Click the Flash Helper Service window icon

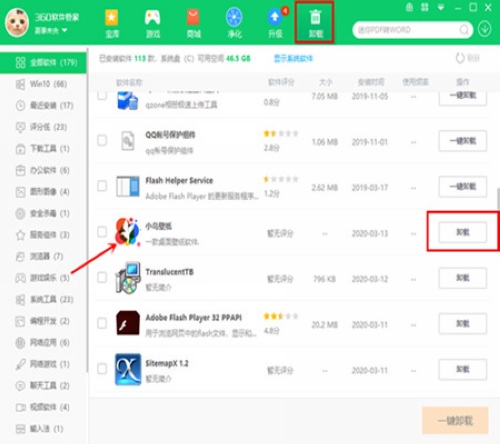[128, 187]
